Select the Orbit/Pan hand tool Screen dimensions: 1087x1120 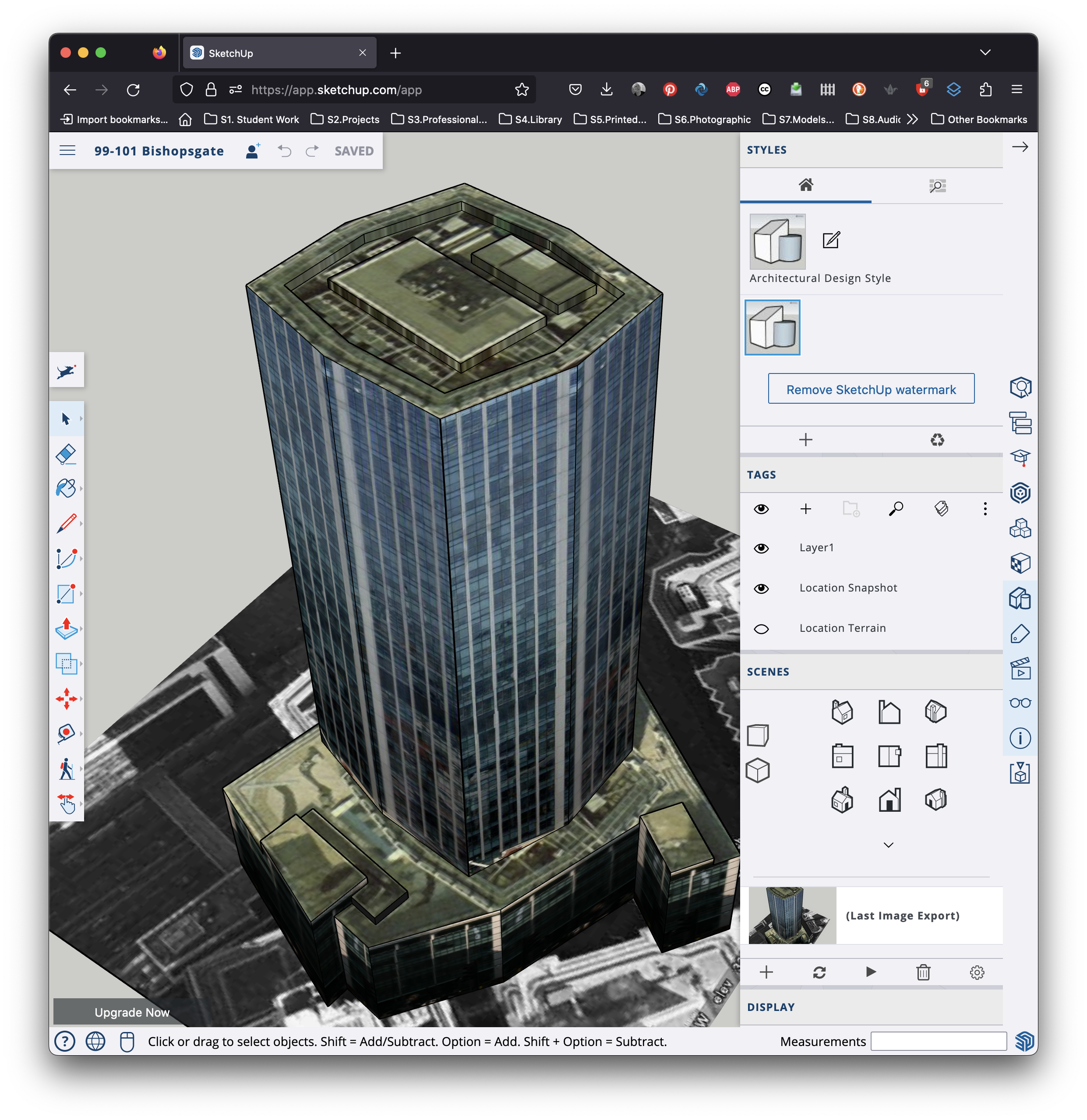[66, 803]
